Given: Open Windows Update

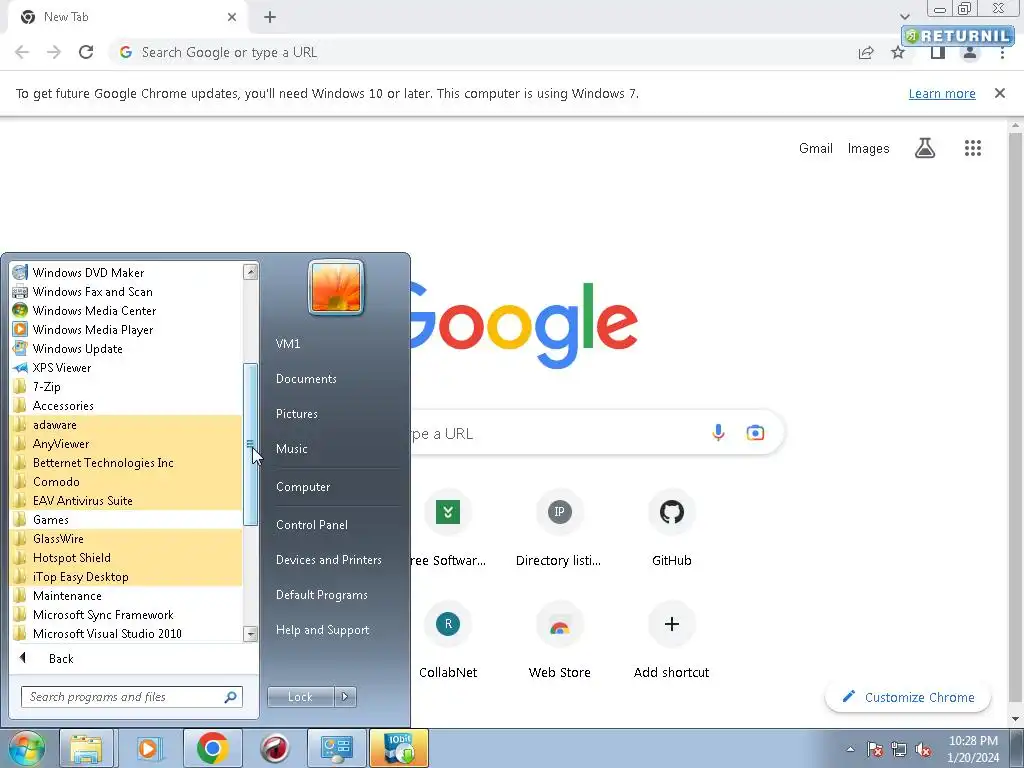Looking at the screenshot, I should coord(126,349).
